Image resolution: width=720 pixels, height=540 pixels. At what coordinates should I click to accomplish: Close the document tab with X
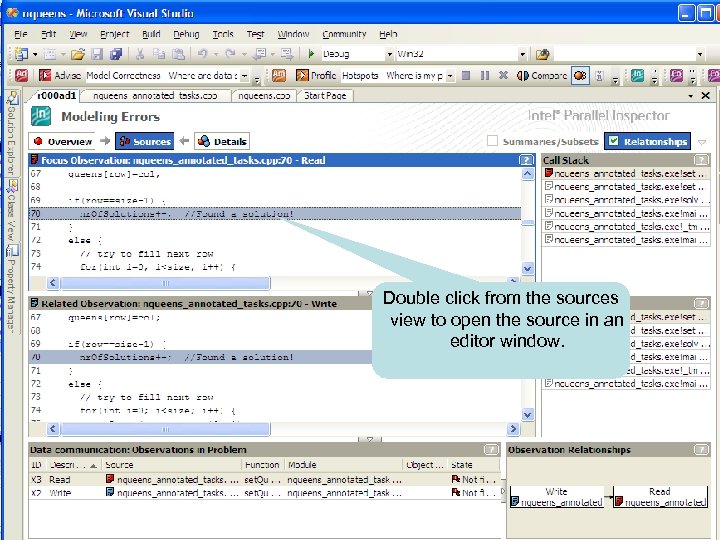(706, 96)
